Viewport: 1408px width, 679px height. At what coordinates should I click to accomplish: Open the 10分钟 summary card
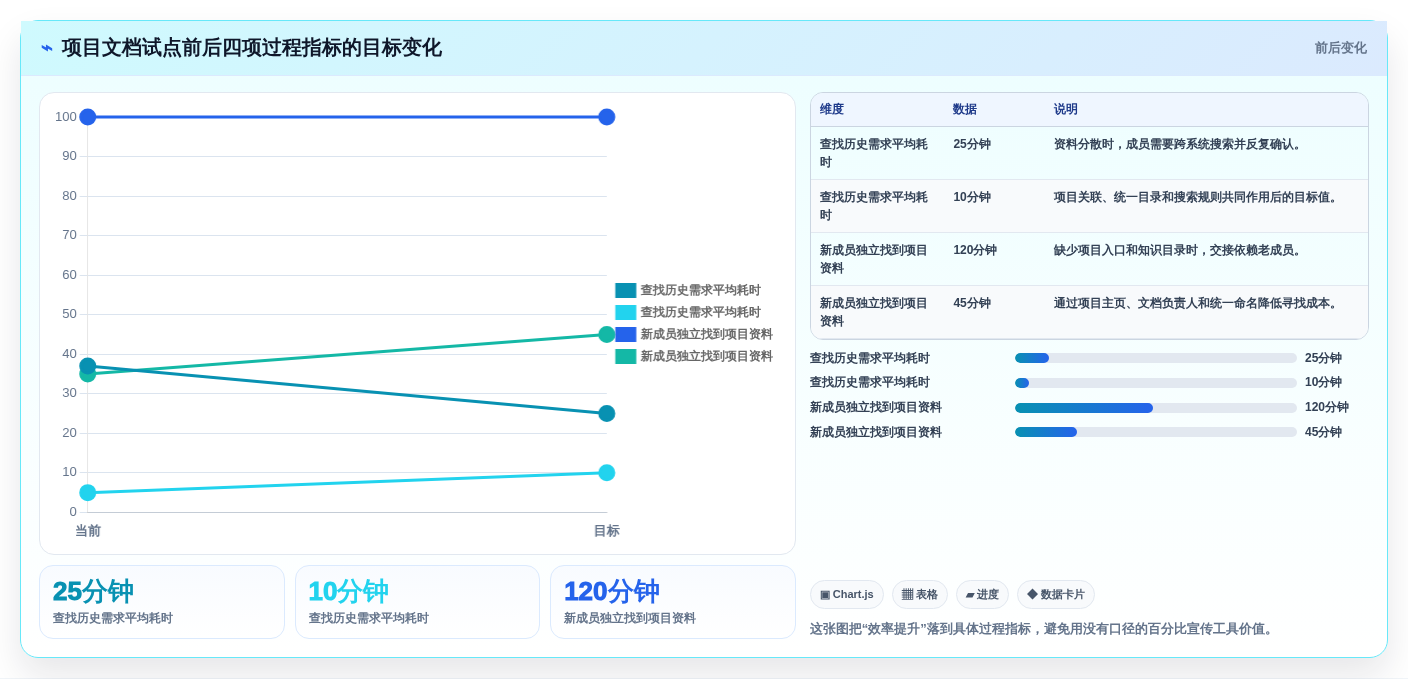pyautogui.click(x=417, y=602)
